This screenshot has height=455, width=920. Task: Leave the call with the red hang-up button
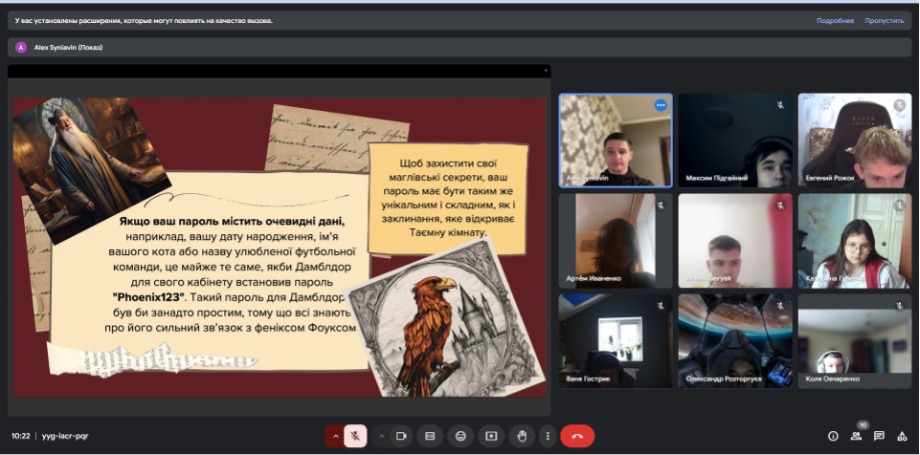click(x=577, y=436)
